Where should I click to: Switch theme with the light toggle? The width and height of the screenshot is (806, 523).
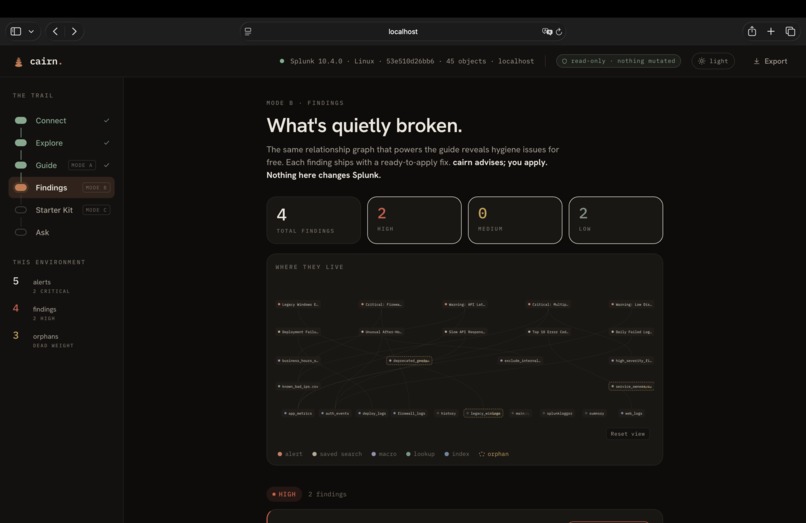pyautogui.click(x=713, y=61)
